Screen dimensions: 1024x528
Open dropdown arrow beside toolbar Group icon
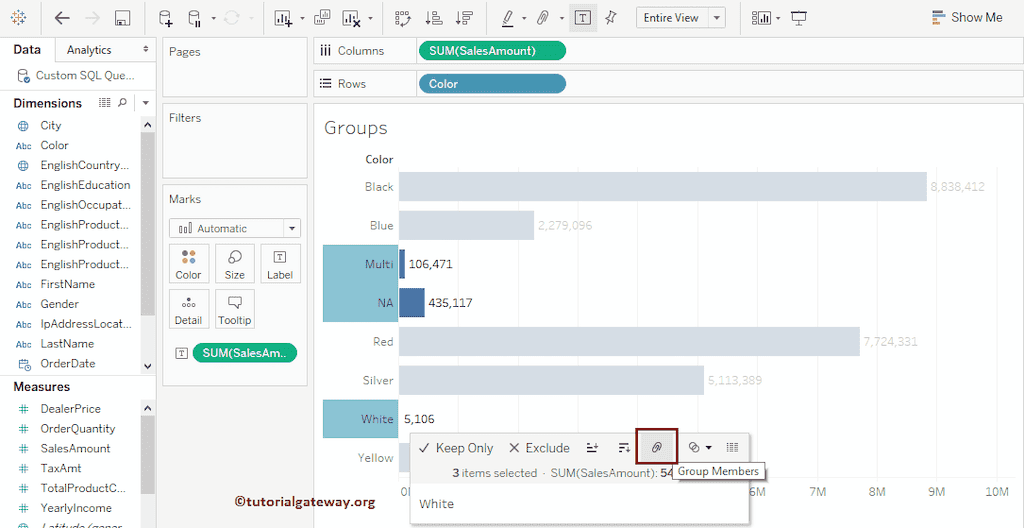(562, 18)
